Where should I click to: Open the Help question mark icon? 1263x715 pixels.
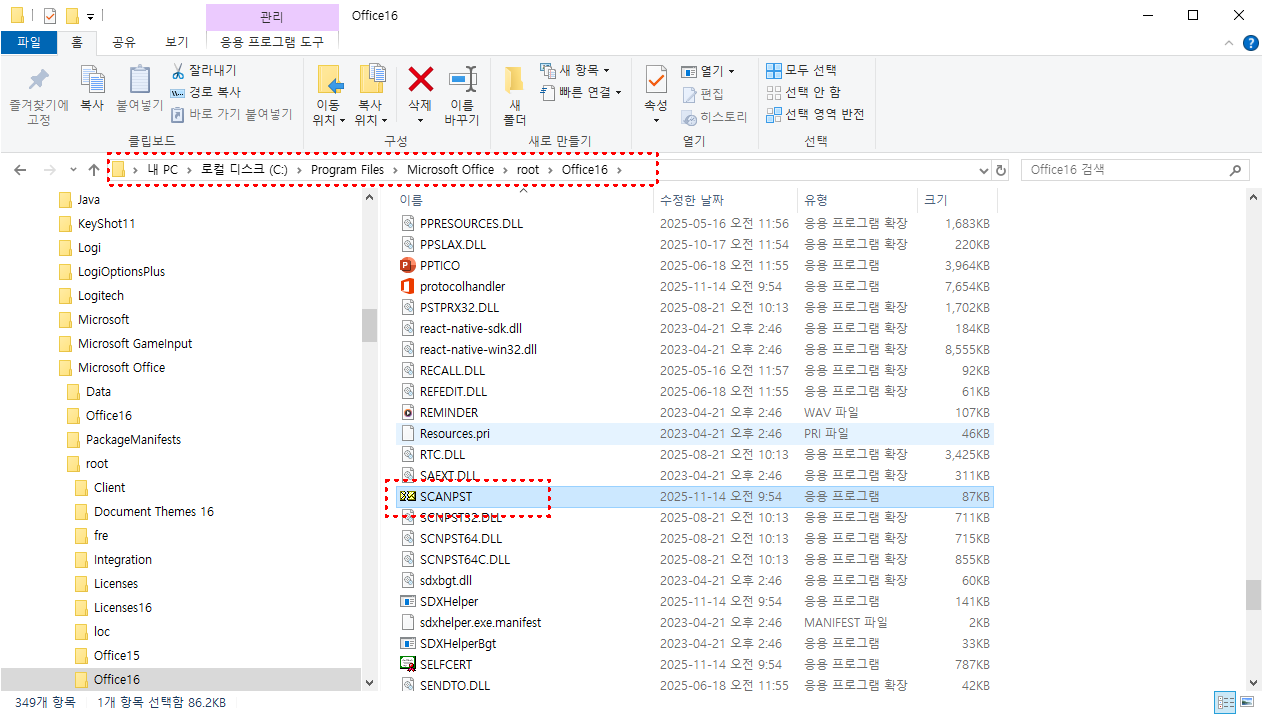(x=1250, y=43)
